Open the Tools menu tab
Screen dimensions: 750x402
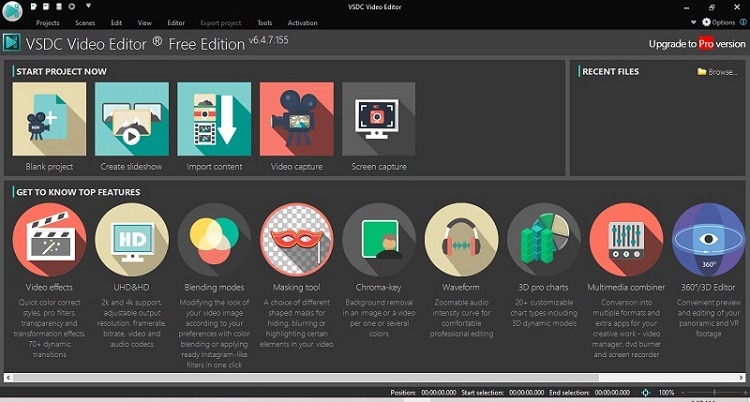tap(265, 23)
